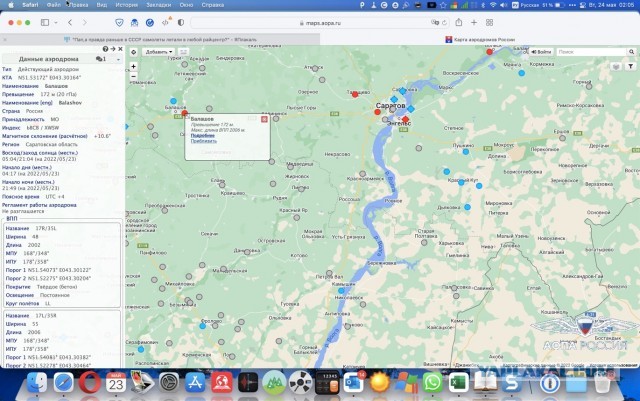640x401 pixels.
Task: Zoom out the map with minus button
Action: [x=133, y=76]
